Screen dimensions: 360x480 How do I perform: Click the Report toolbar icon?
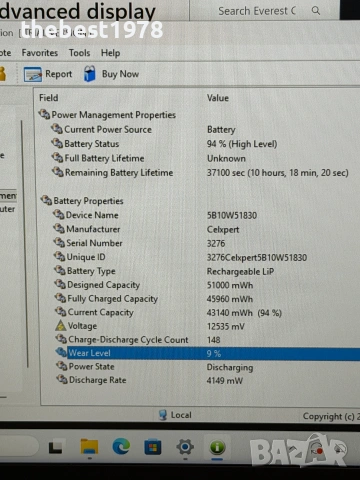click(32, 74)
